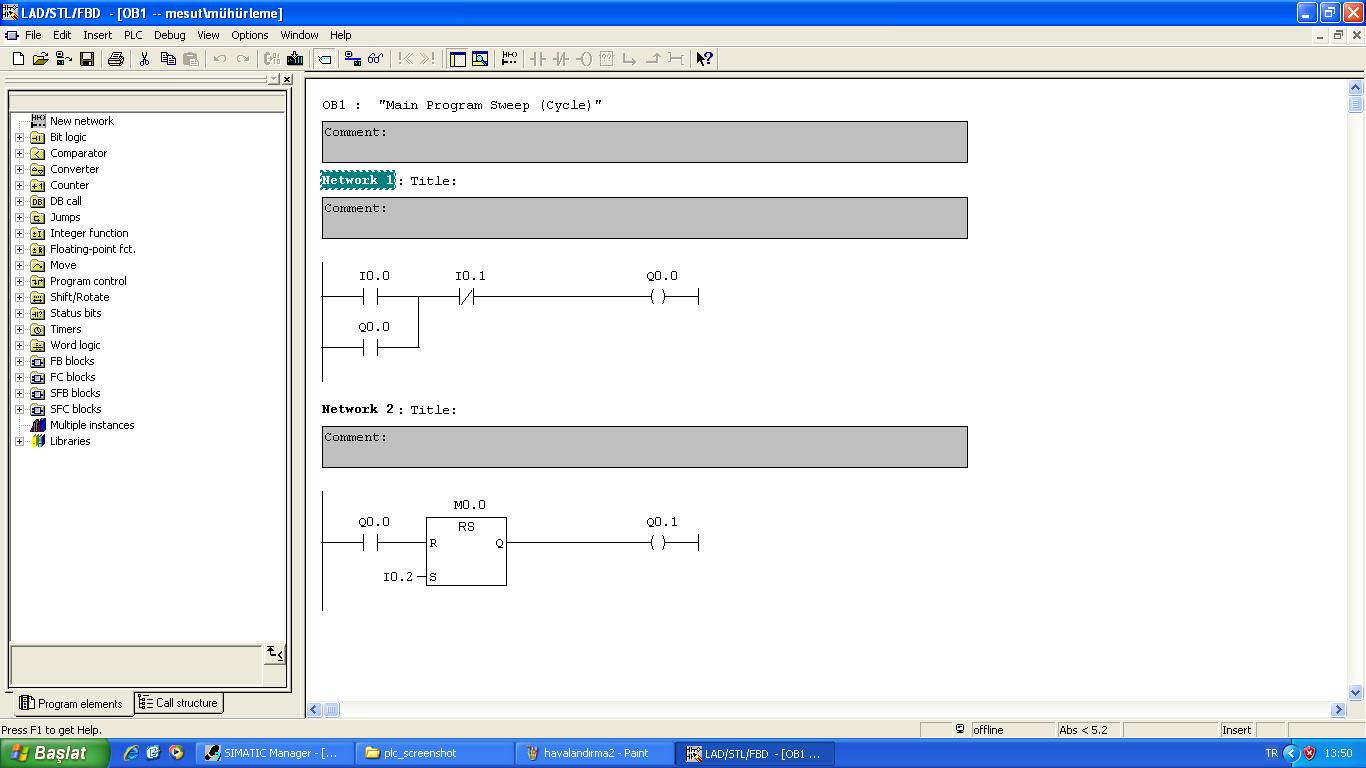The image size is (1366, 768).
Task: Expand the Timers tree node
Action: click(x=19, y=329)
